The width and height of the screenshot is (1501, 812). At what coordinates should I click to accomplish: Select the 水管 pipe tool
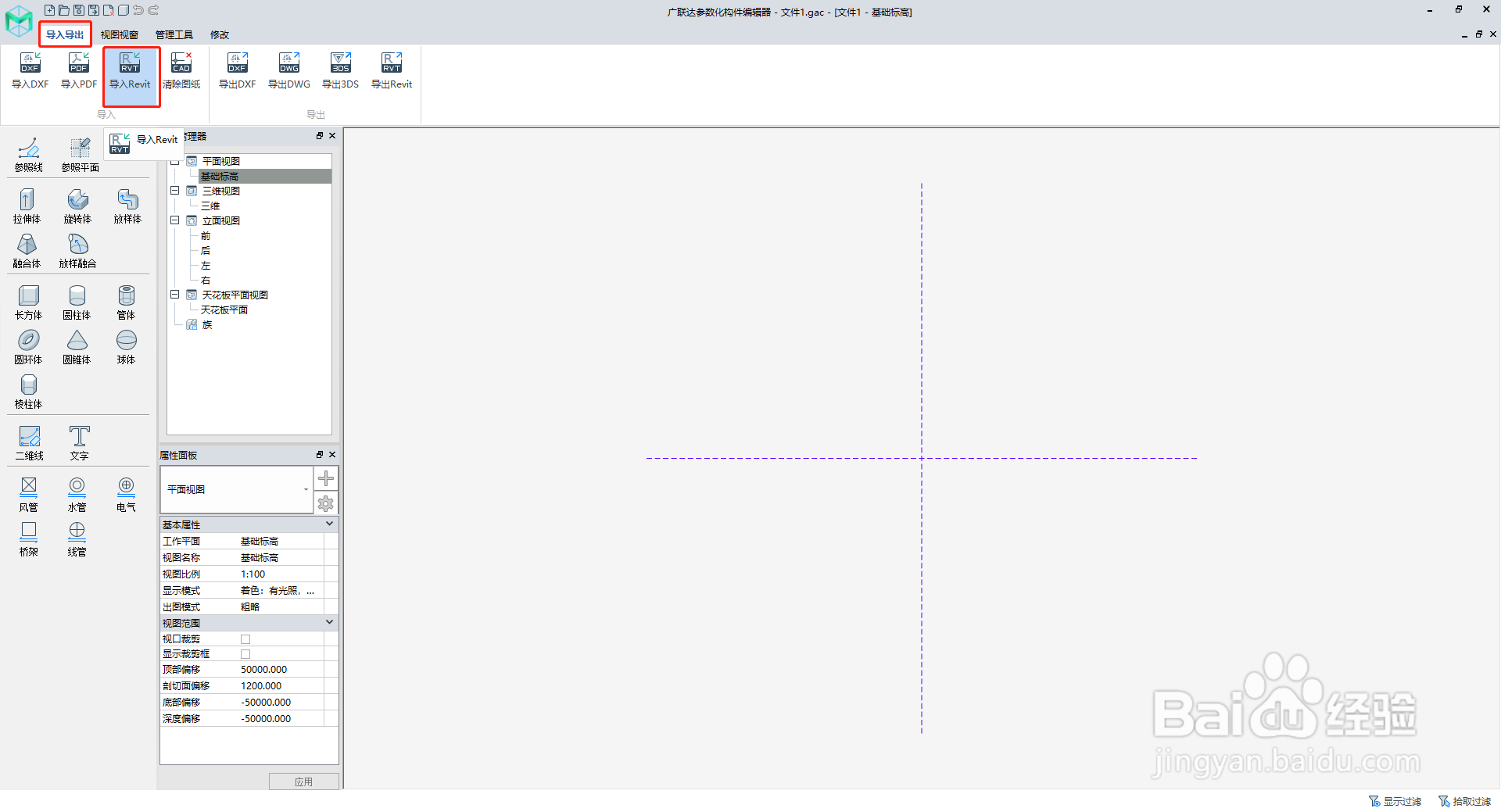(x=77, y=495)
